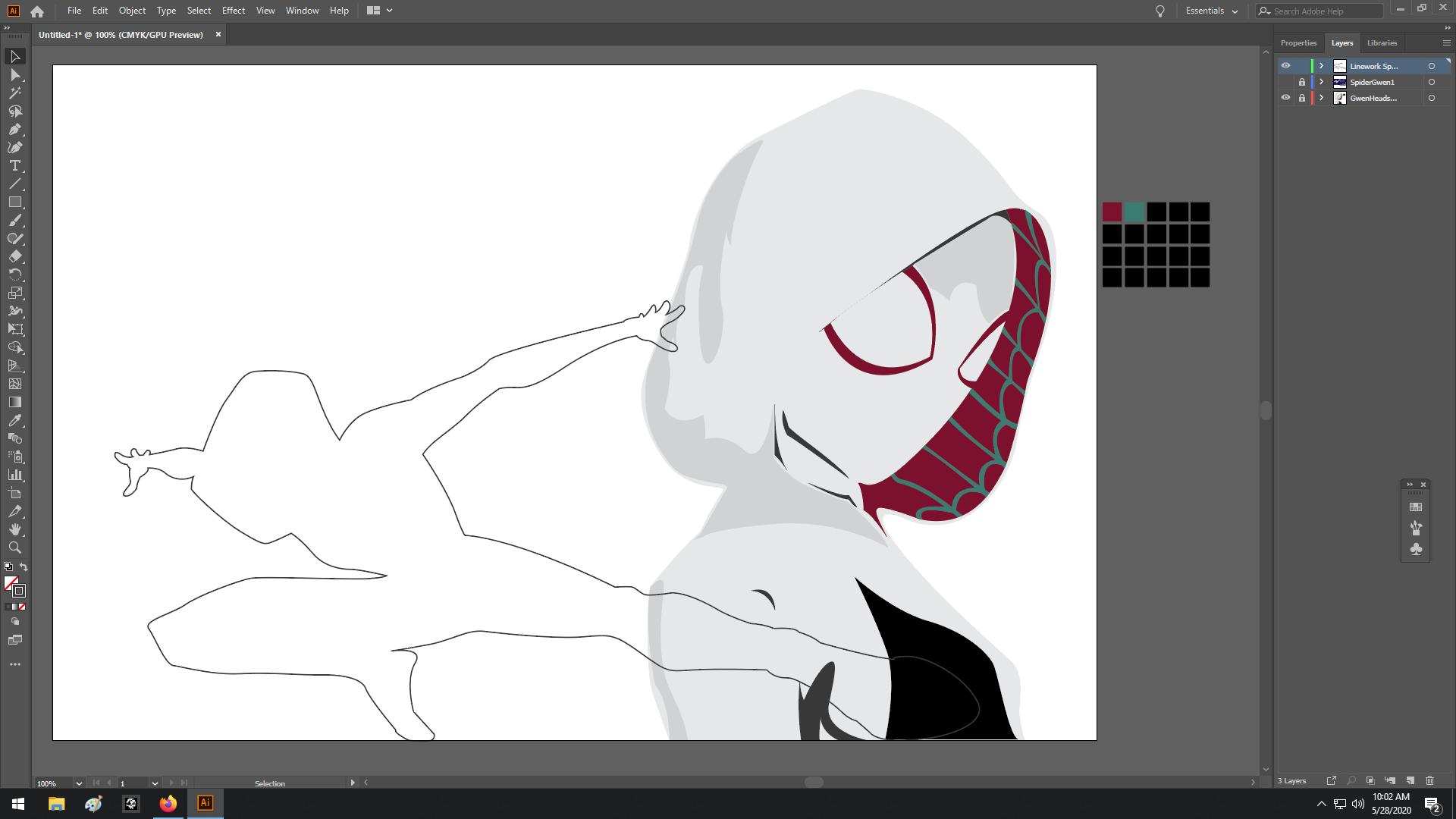Toggle lock on Linework Sp... layer
The width and height of the screenshot is (1456, 819).
(x=1302, y=66)
